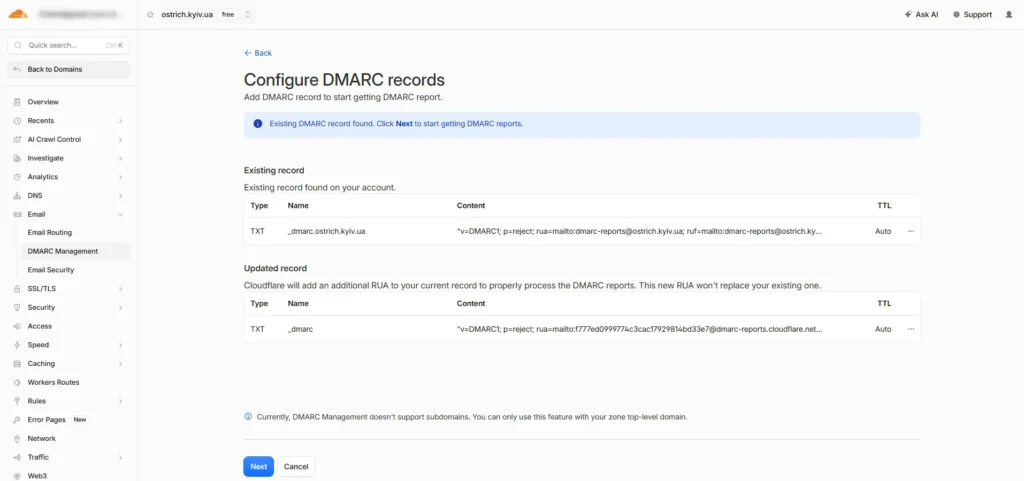
Task: Click the SSL/TLS lock icon
Action: 17,288
